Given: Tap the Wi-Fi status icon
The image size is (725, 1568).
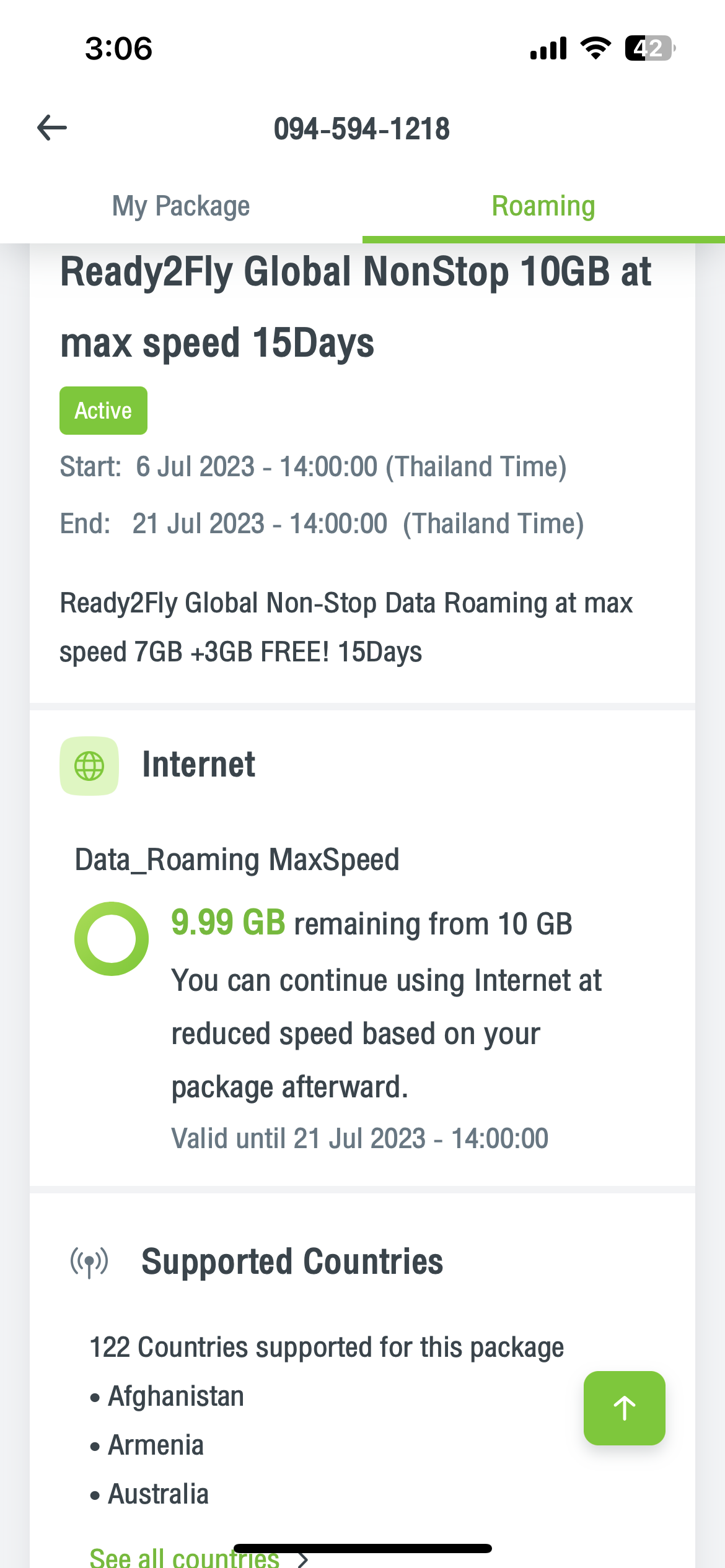Looking at the screenshot, I should pos(595,48).
